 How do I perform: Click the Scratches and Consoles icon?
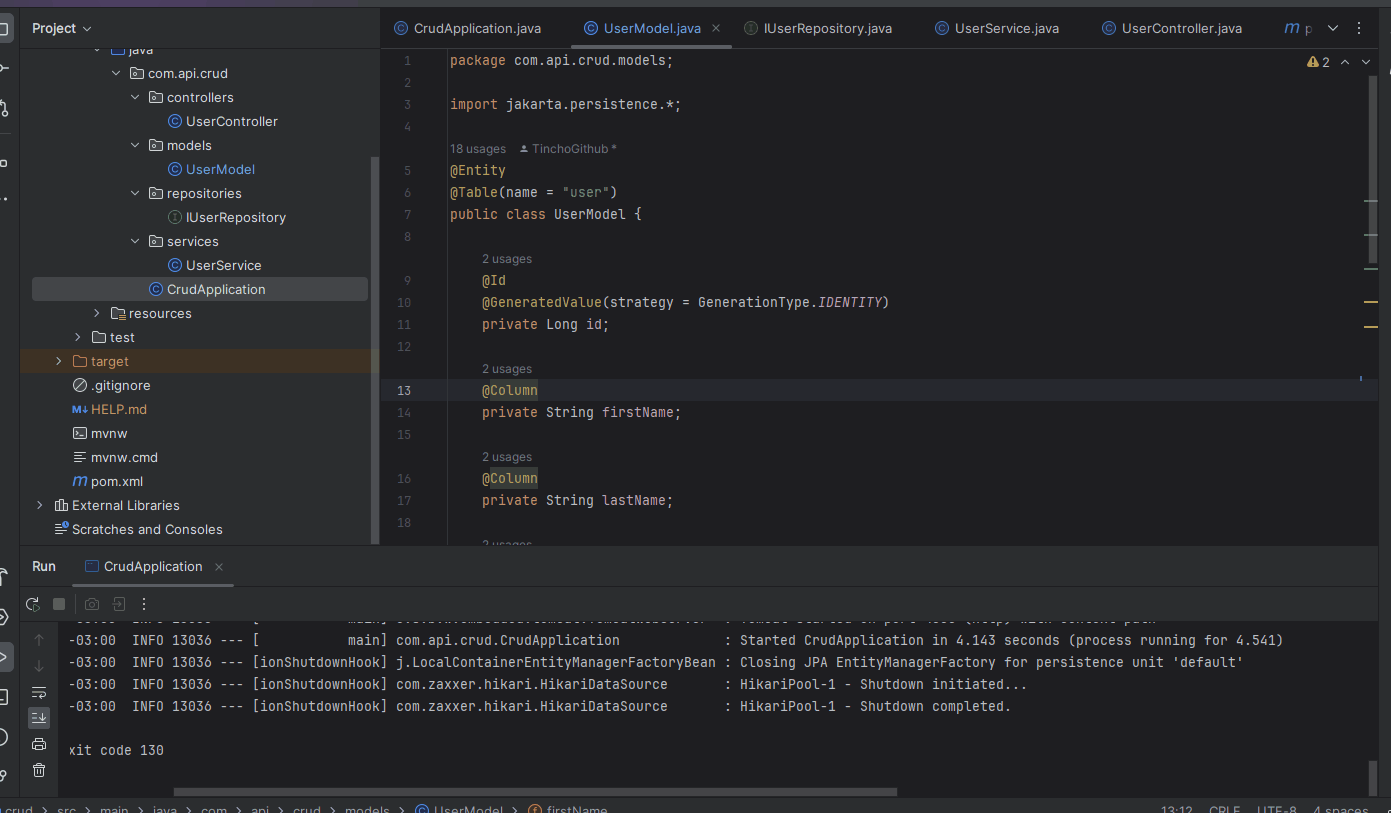tap(61, 529)
